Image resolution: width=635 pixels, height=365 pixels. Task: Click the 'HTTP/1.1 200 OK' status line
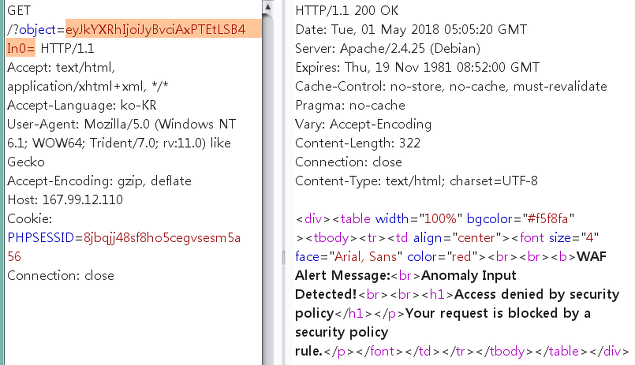point(347,11)
